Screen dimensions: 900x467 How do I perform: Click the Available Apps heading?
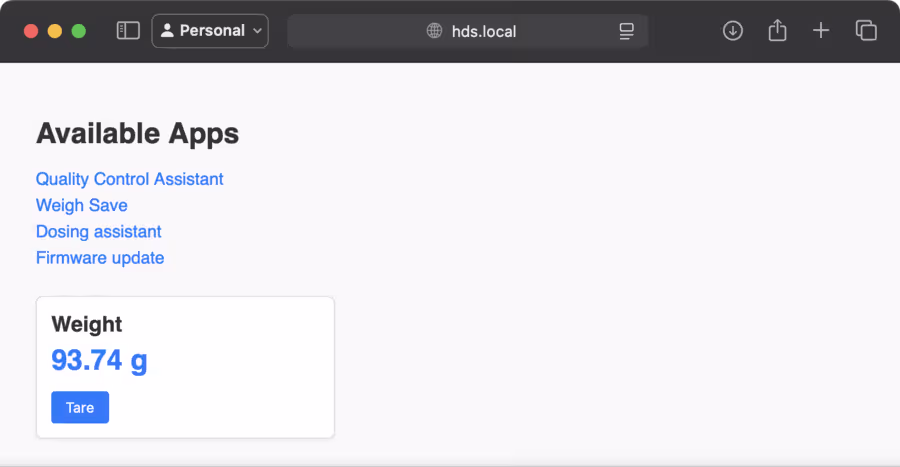coord(137,133)
